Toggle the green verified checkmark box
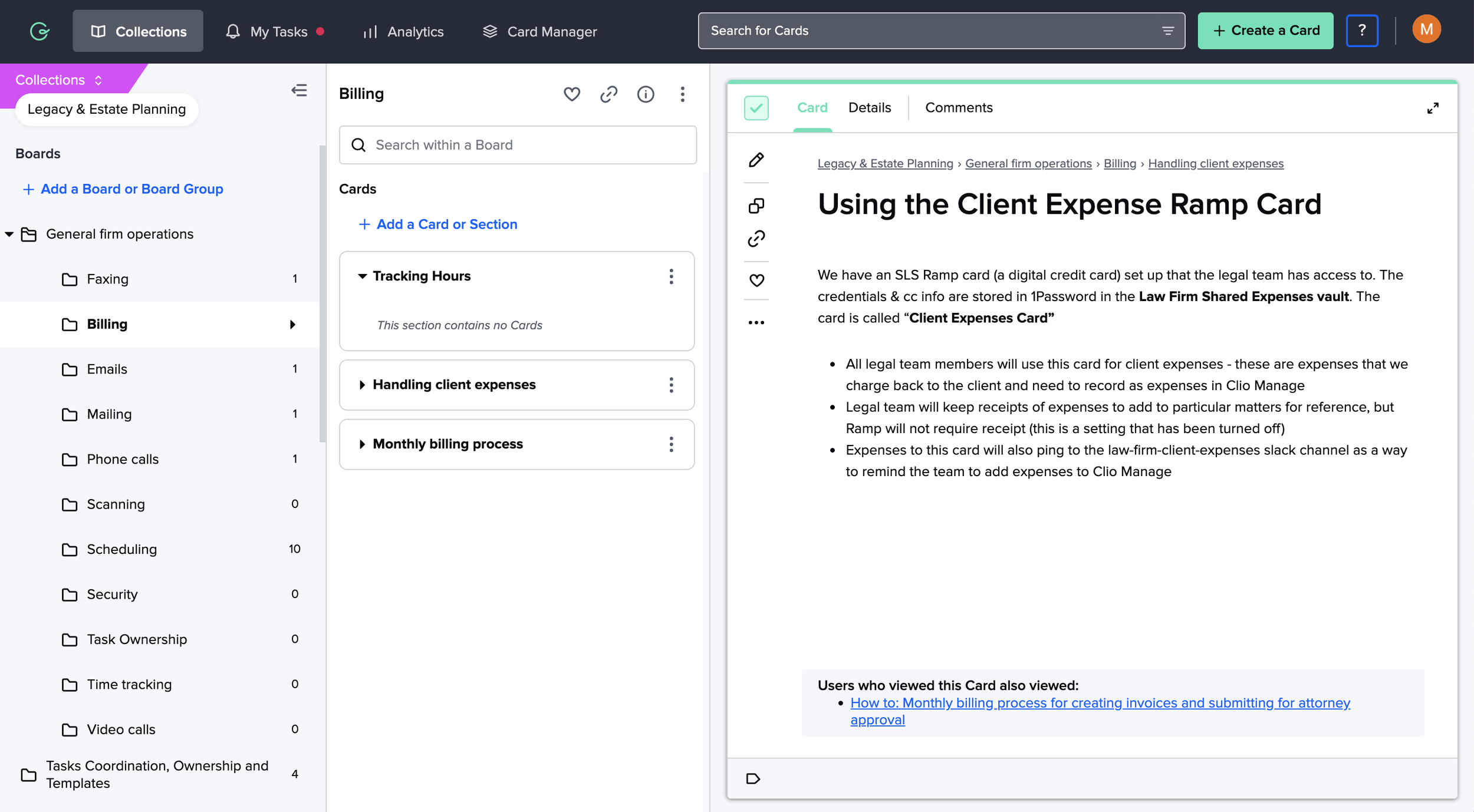Viewport: 1474px width, 812px height. coord(756,108)
